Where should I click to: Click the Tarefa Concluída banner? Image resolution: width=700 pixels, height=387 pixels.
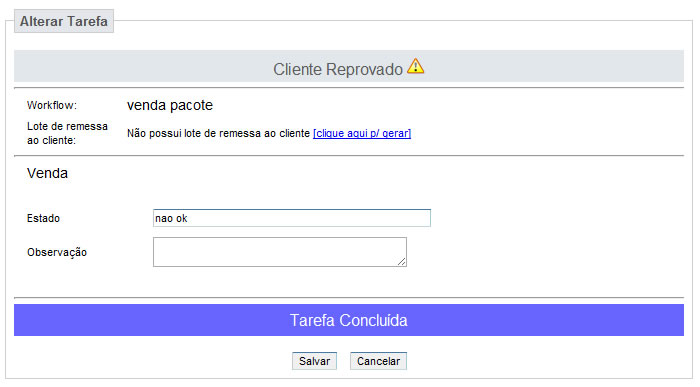click(349, 320)
